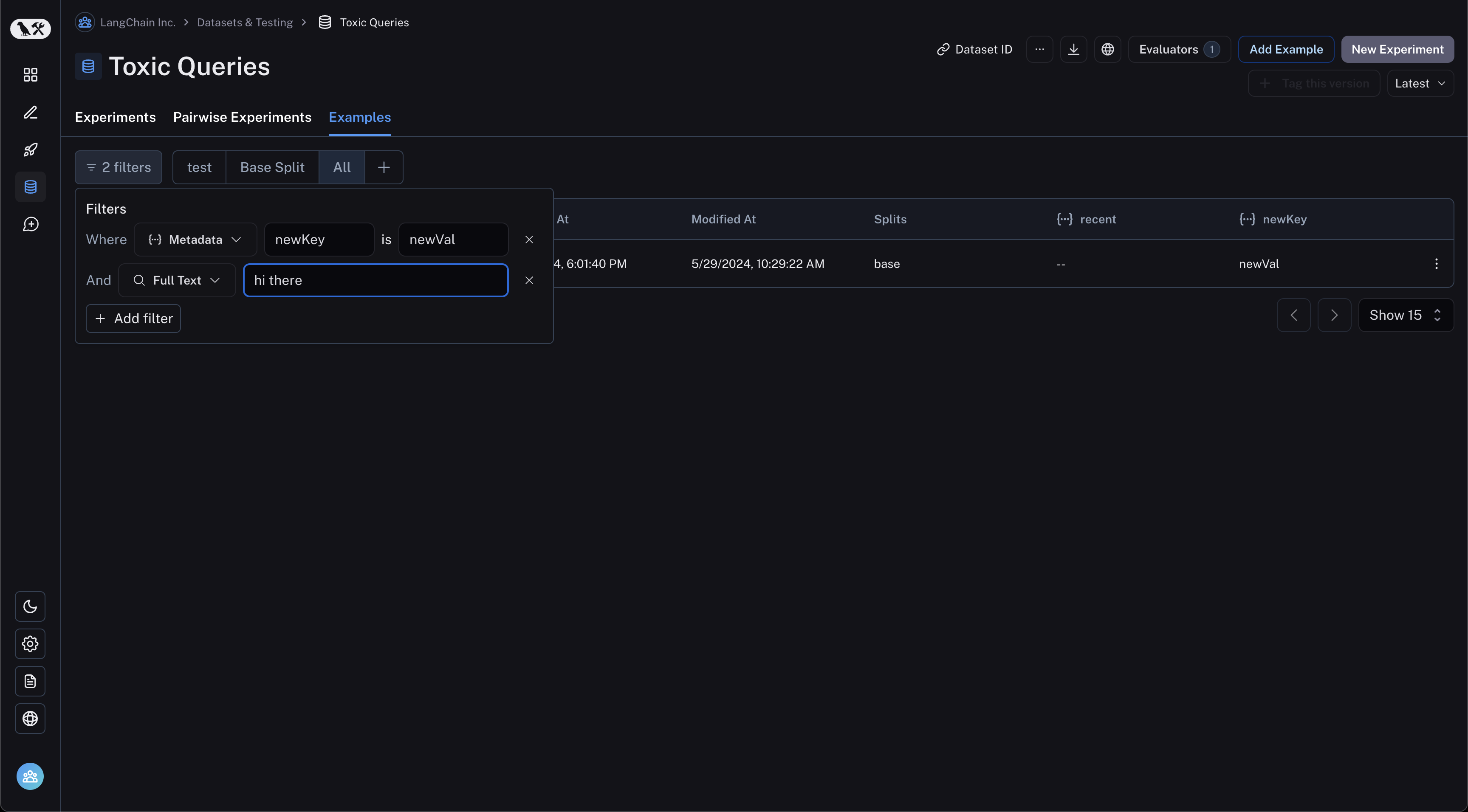Click the hi there full text input

pyautogui.click(x=375, y=280)
